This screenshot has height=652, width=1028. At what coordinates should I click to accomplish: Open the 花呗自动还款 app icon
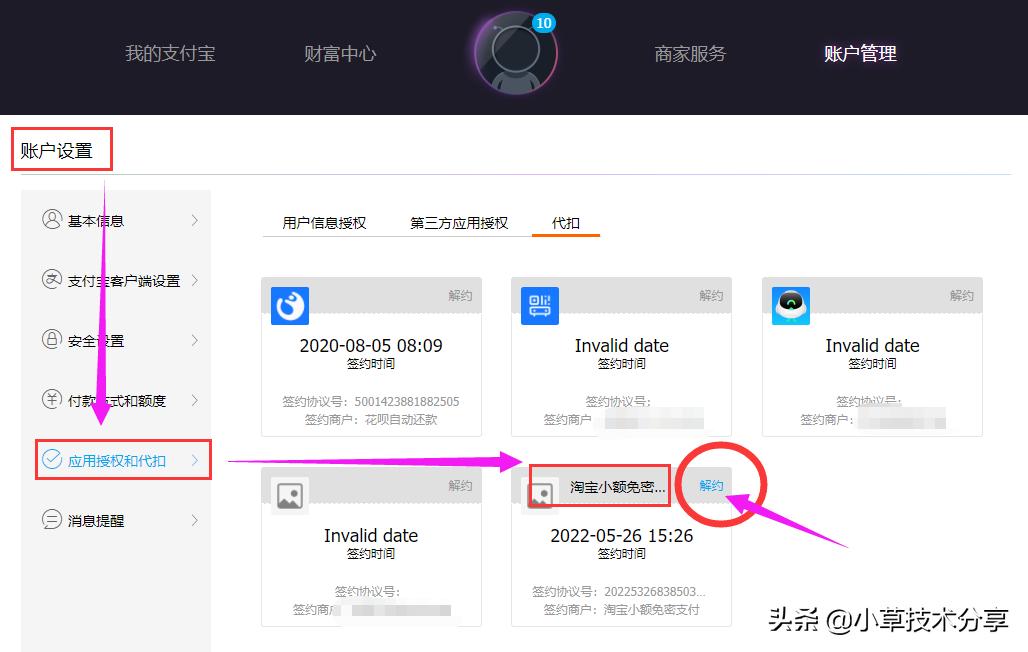[x=289, y=306]
